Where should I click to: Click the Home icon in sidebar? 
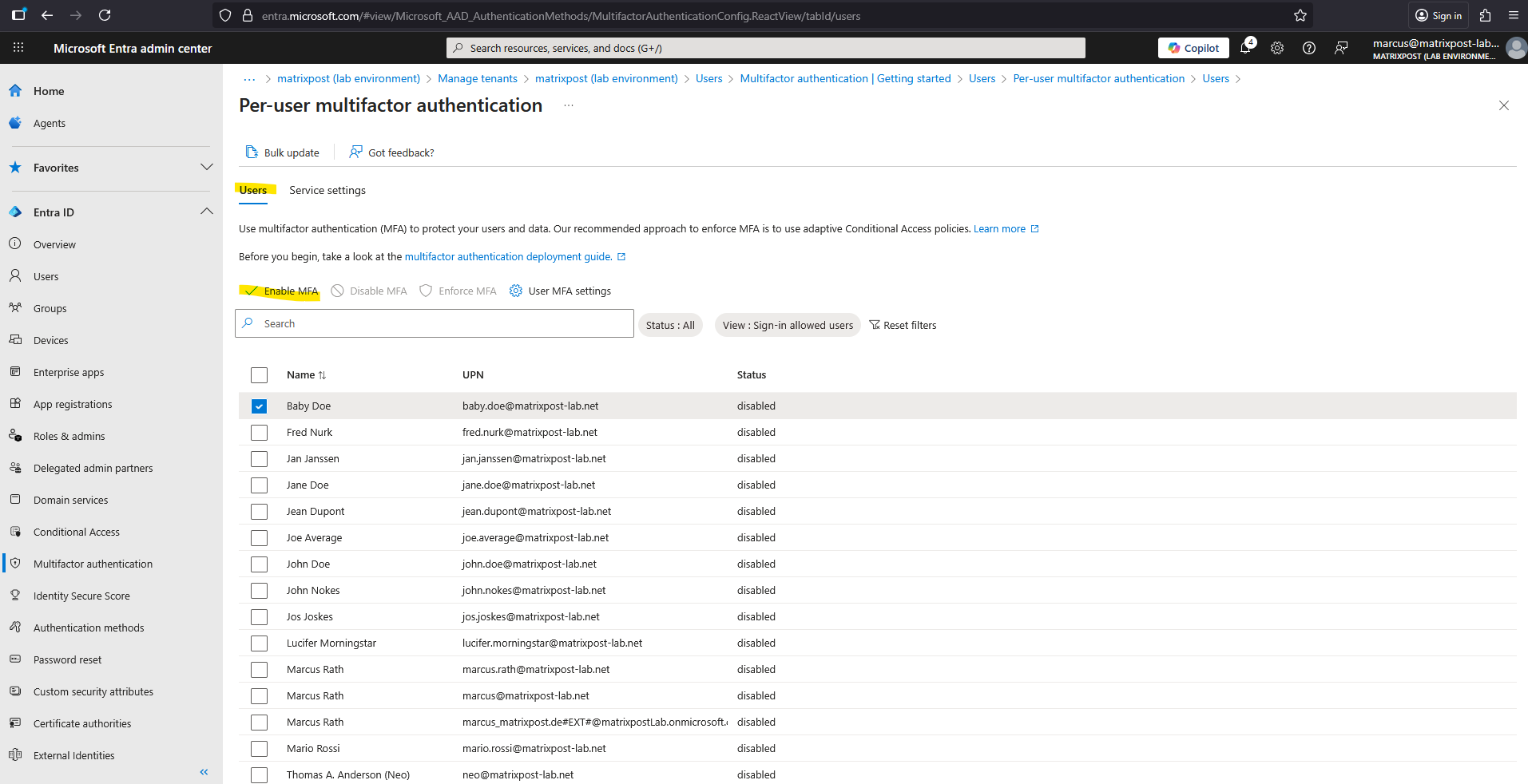click(x=15, y=91)
